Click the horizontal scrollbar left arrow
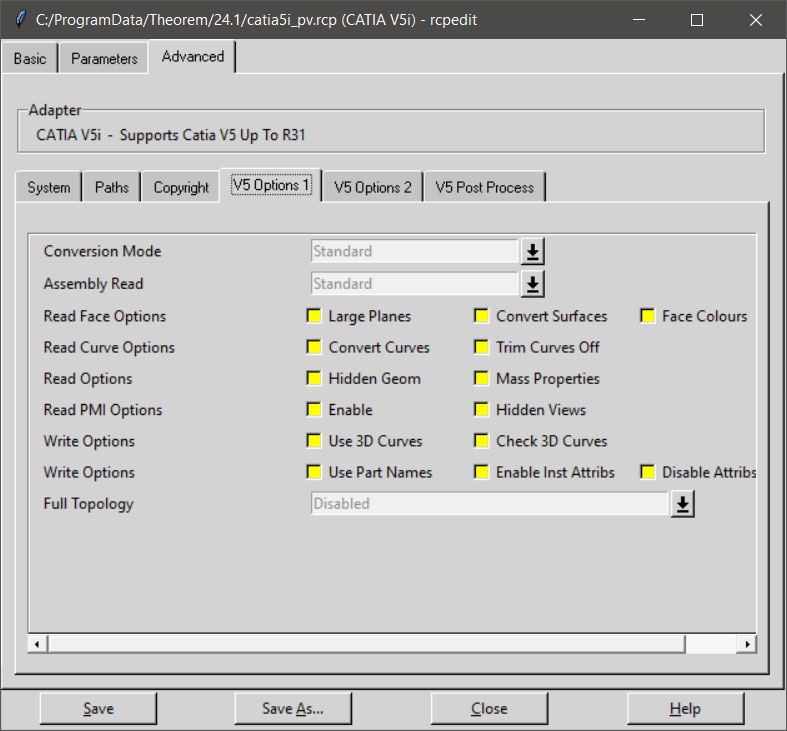Viewport: 787px width, 731px height. pyautogui.click(x=37, y=644)
